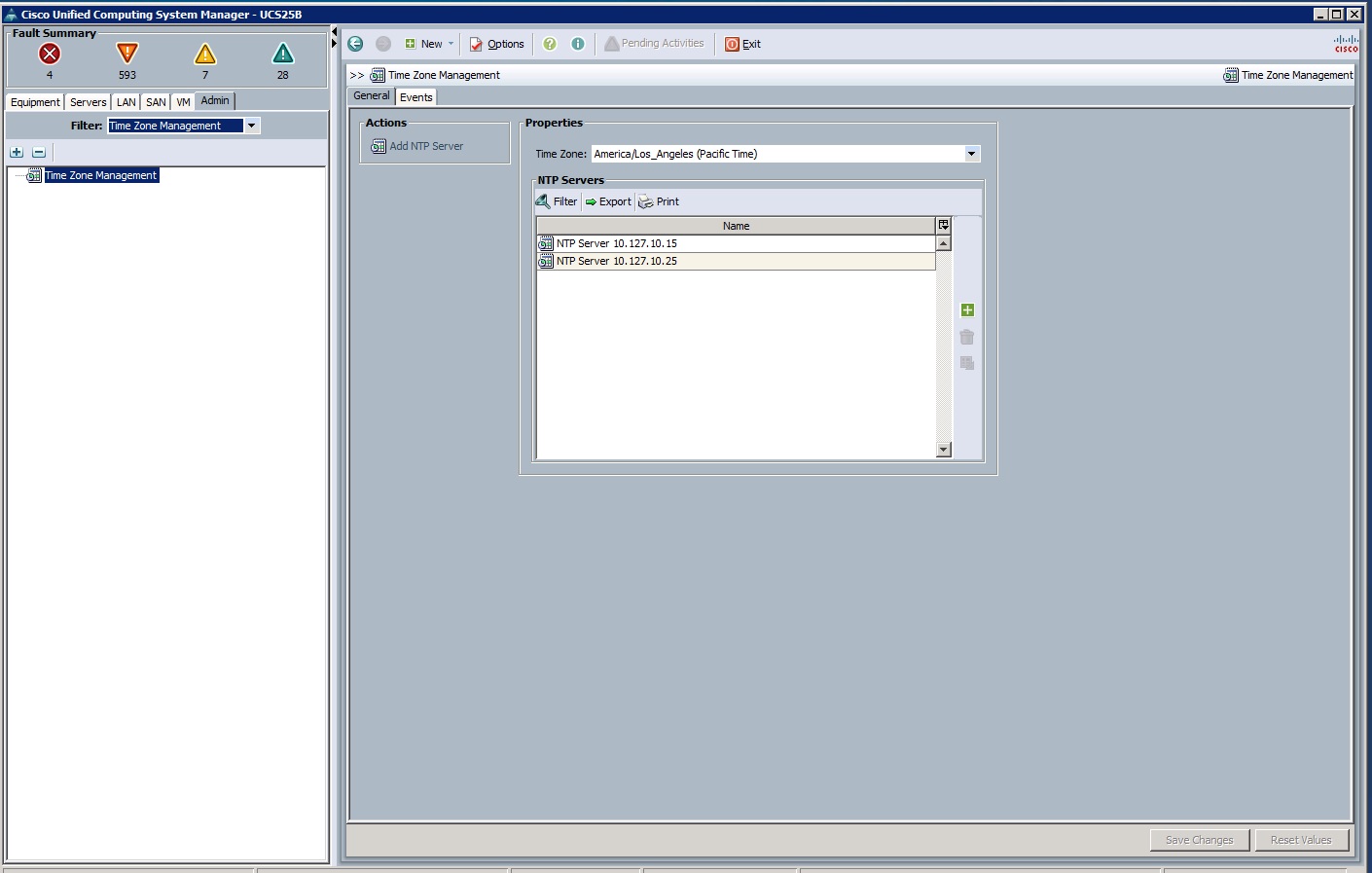This screenshot has height=873, width=1372.
Task: Collapse the navigation pane with left arrow
Action: [x=335, y=32]
